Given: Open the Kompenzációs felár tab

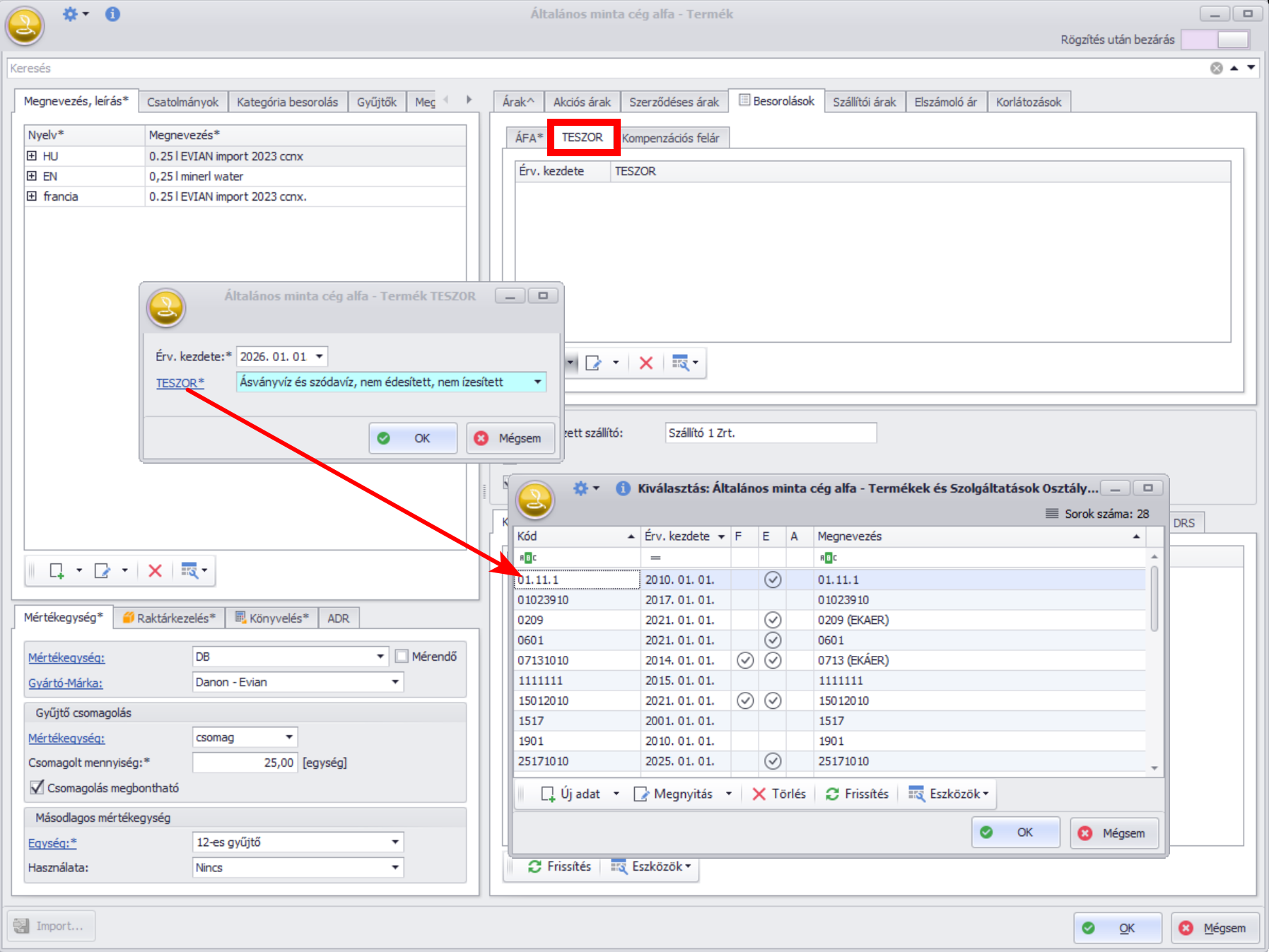Looking at the screenshot, I should [x=670, y=139].
